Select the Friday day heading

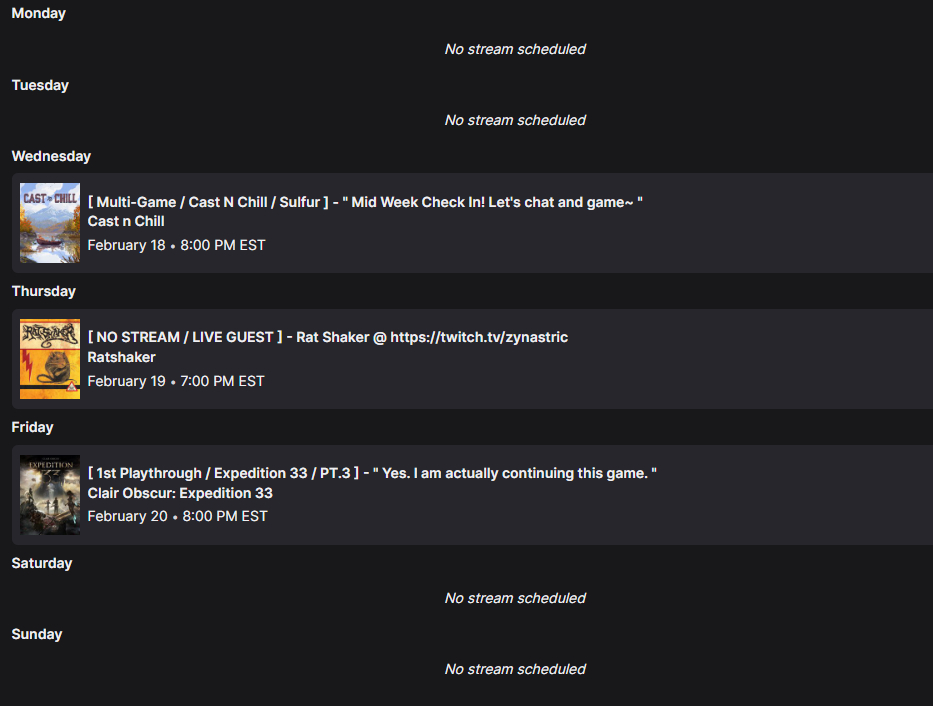32,427
